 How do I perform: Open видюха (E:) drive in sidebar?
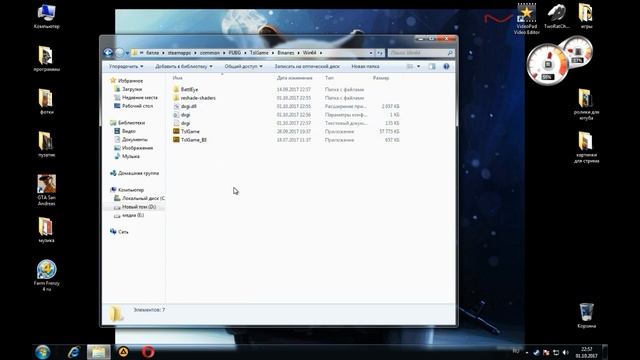point(129,215)
